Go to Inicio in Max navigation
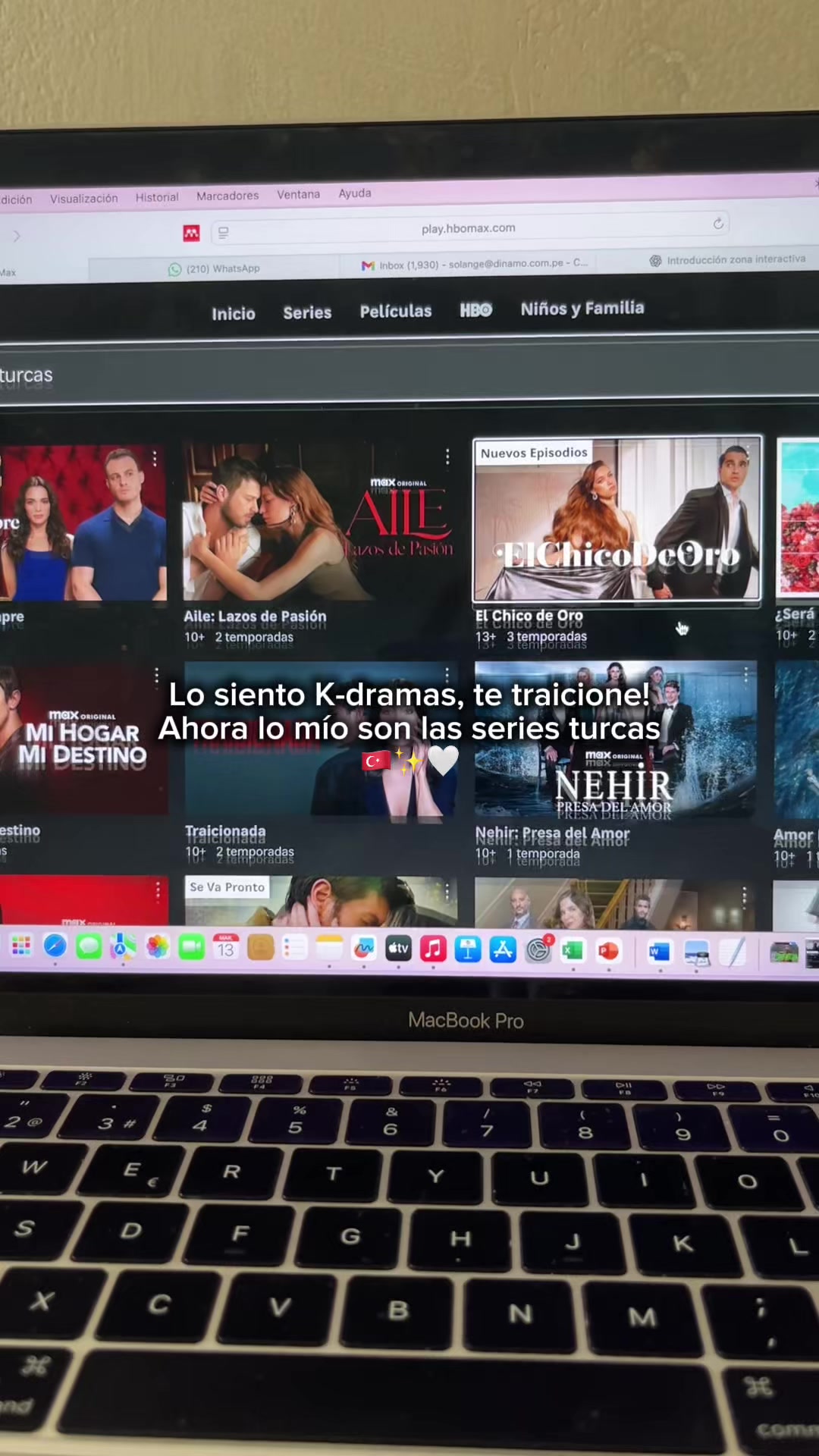Image resolution: width=819 pixels, height=1456 pixels. (x=234, y=313)
